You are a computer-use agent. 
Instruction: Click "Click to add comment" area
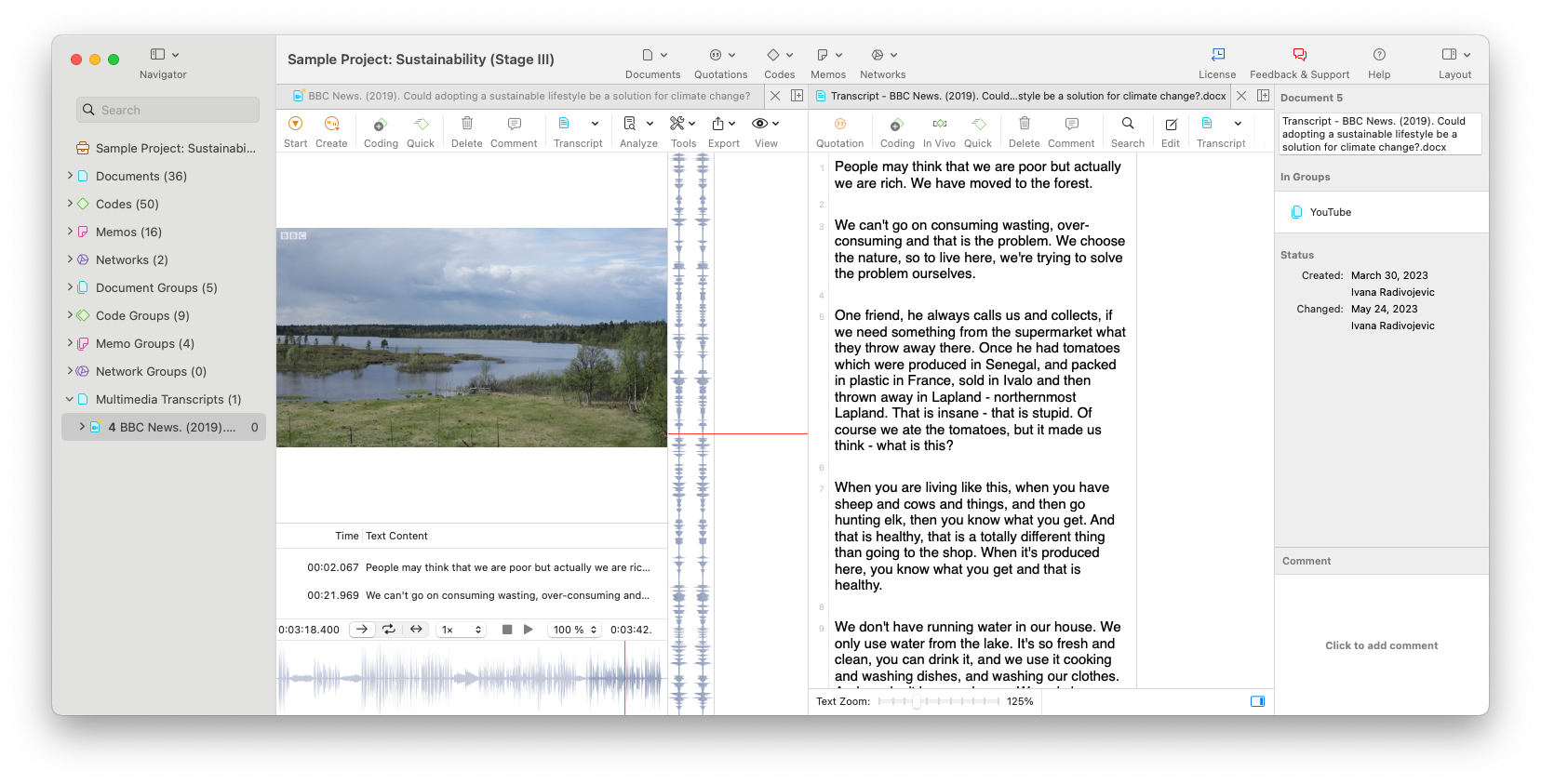pos(1381,645)
